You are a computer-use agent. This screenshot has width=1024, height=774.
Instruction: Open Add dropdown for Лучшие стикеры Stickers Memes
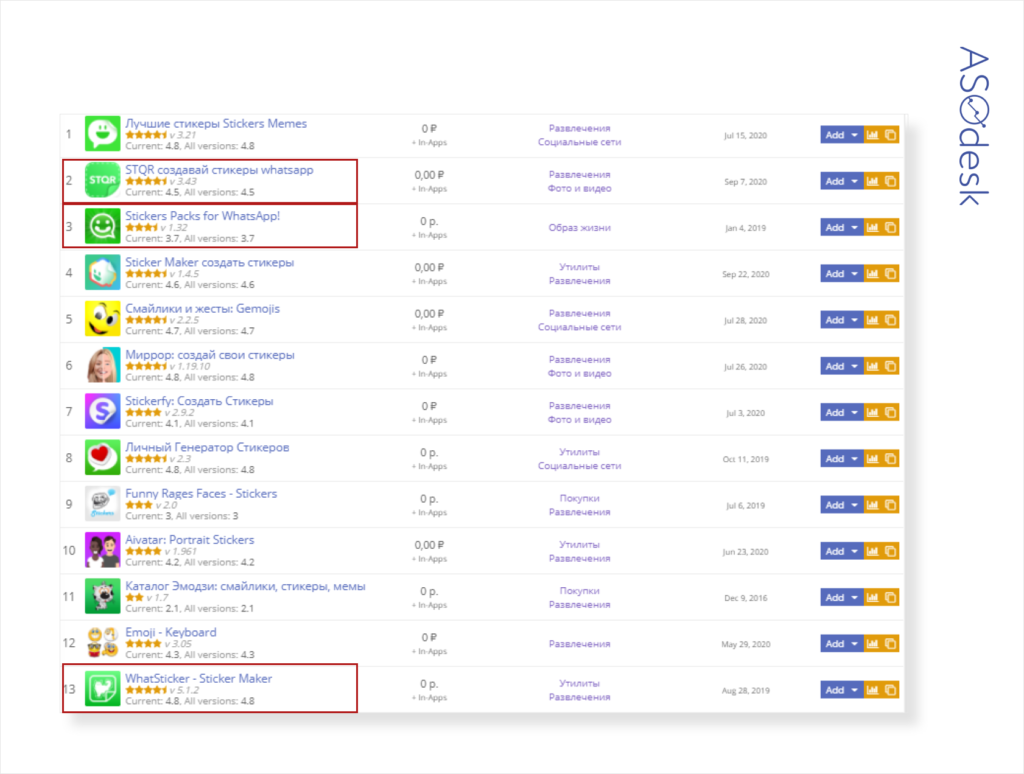(x=842, y=135)
